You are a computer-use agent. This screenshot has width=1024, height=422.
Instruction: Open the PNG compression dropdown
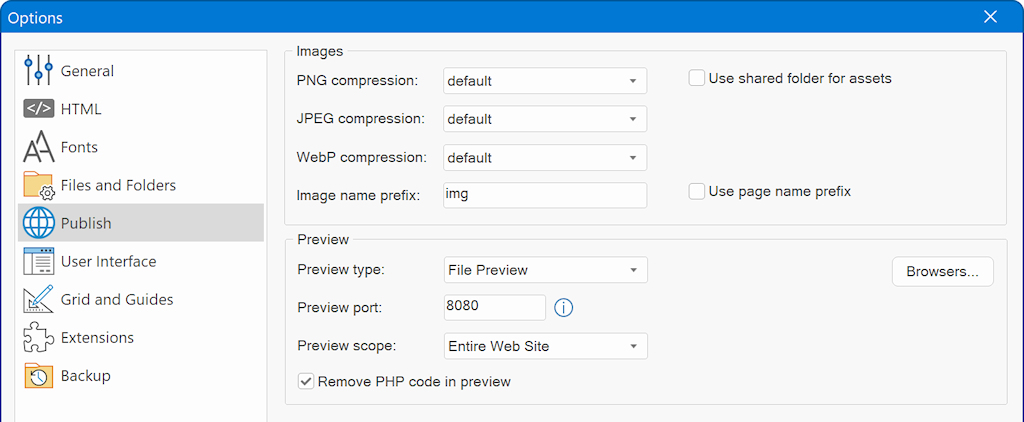[545, 81]
